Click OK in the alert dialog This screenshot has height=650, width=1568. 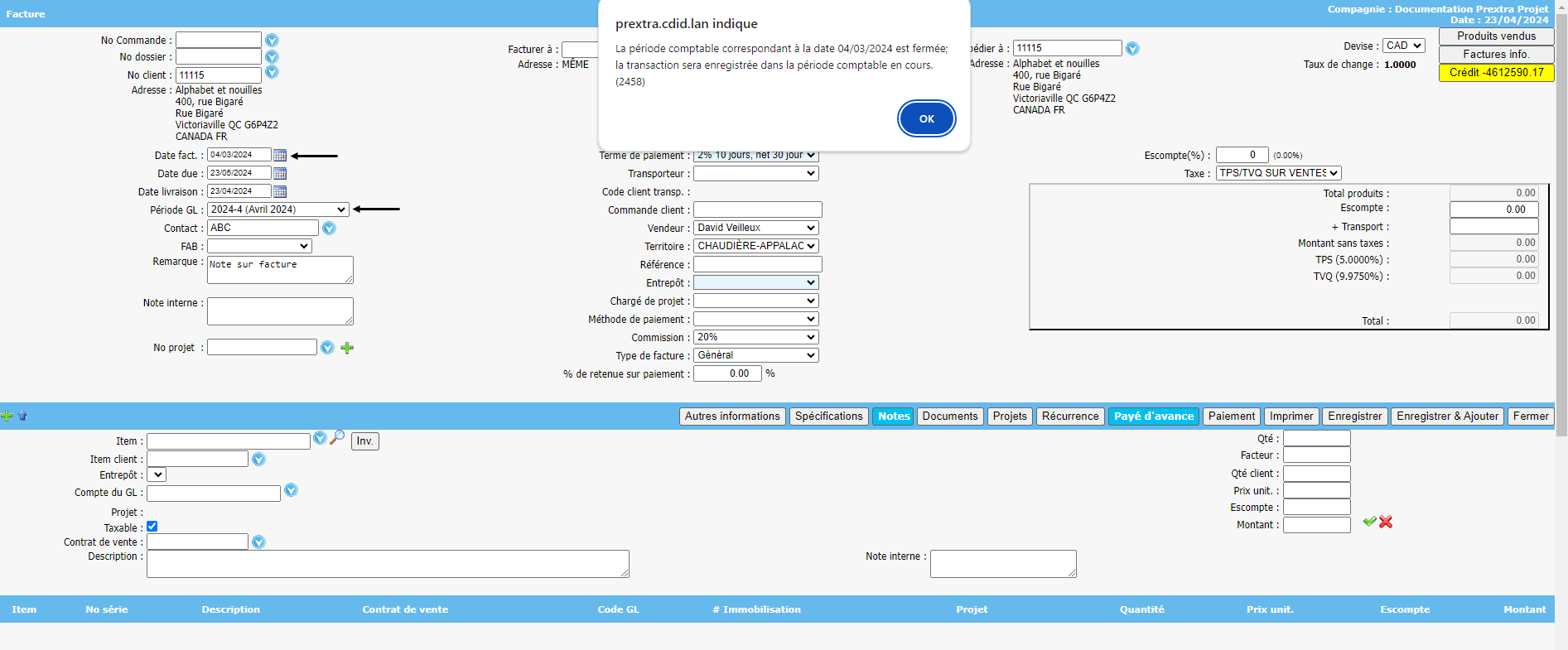click(x=926, y=118)
